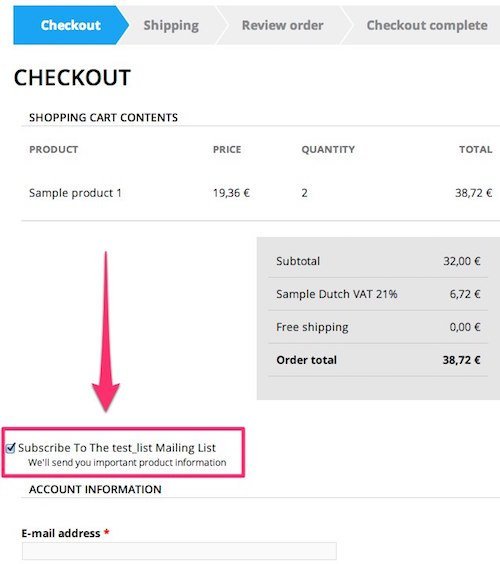Go to the Shipping step
Image resolution: width=500 pixels, height=564 pixels.
[x=171, y=25]
